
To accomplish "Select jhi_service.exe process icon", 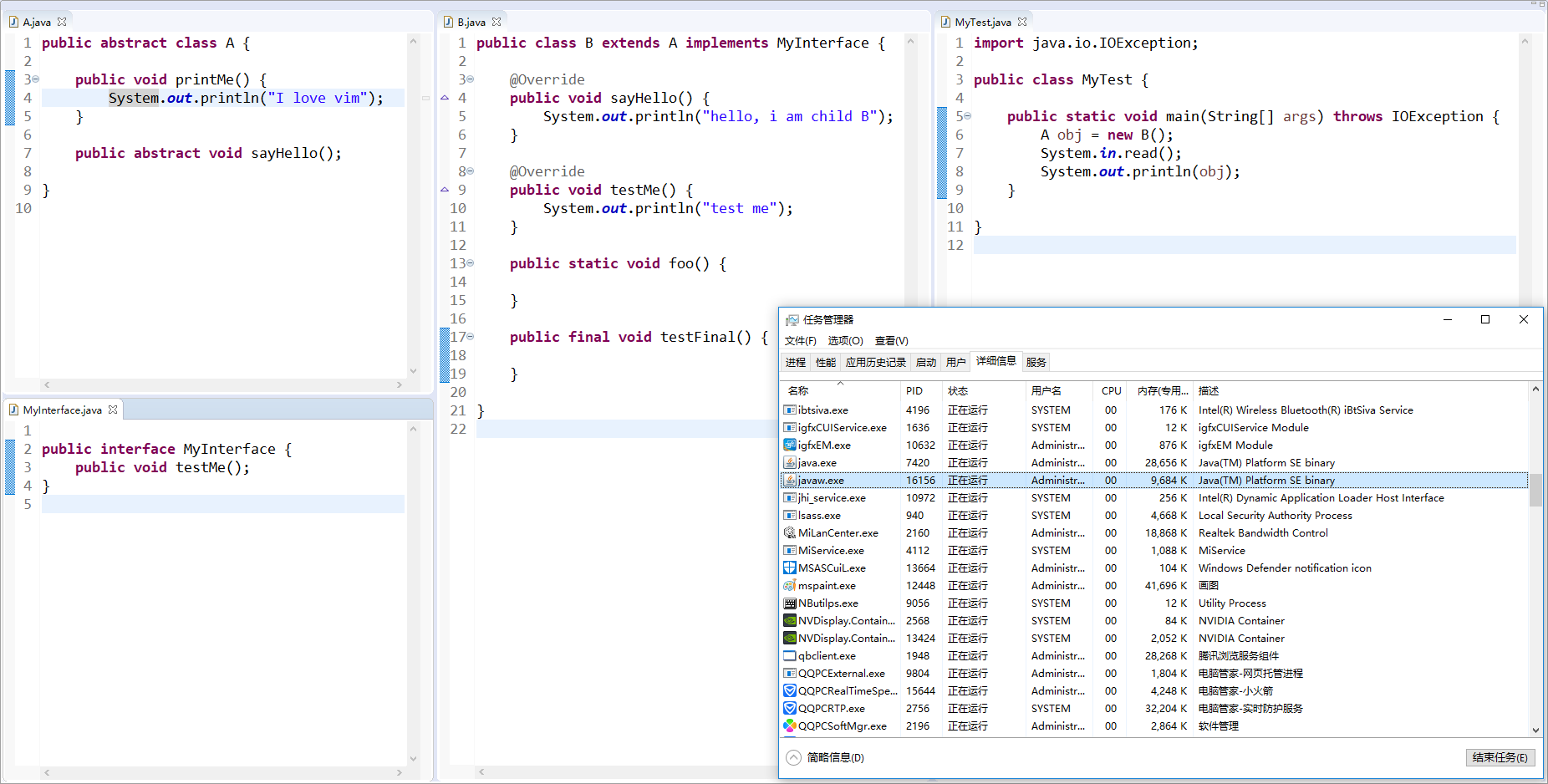I will tap(790, 497).
